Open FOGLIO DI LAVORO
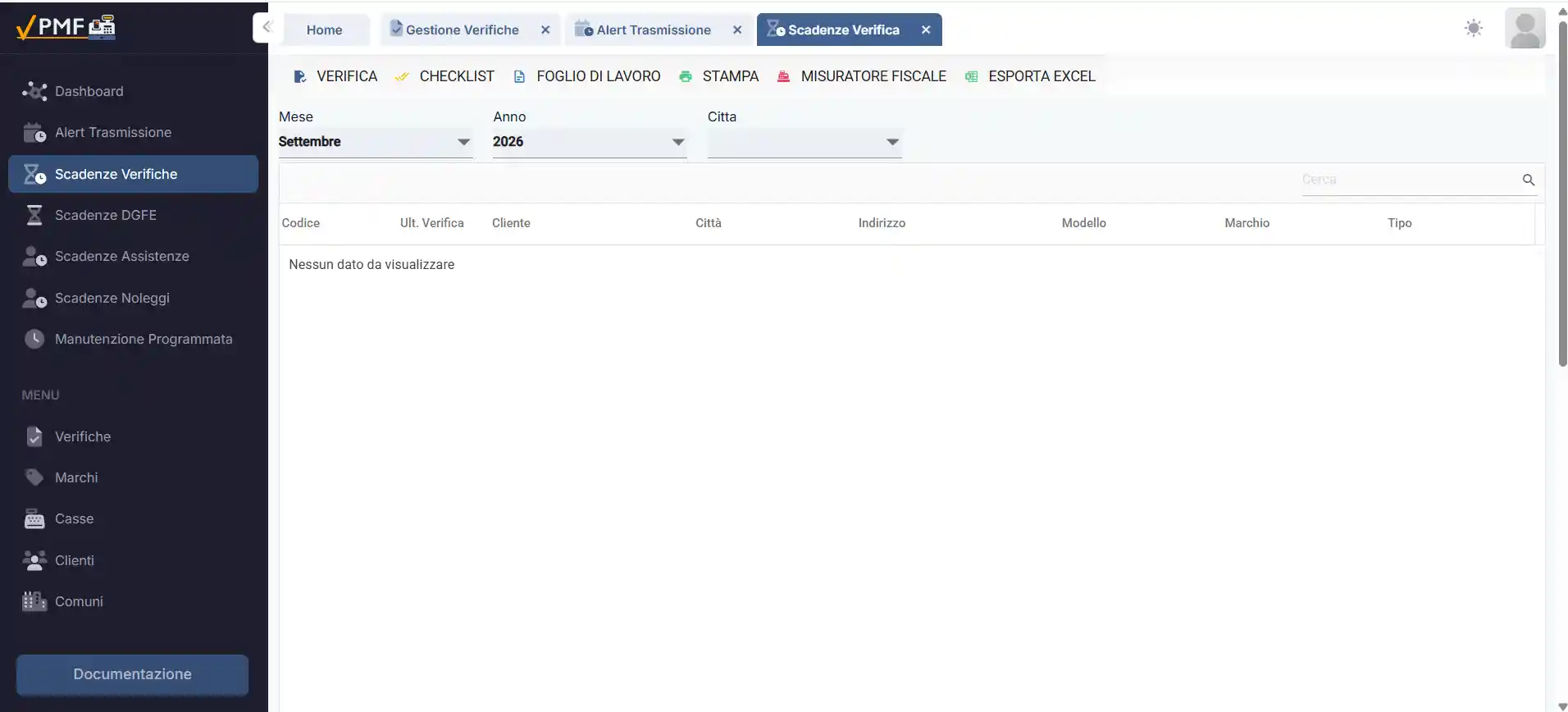 click(x=586, y=76)
